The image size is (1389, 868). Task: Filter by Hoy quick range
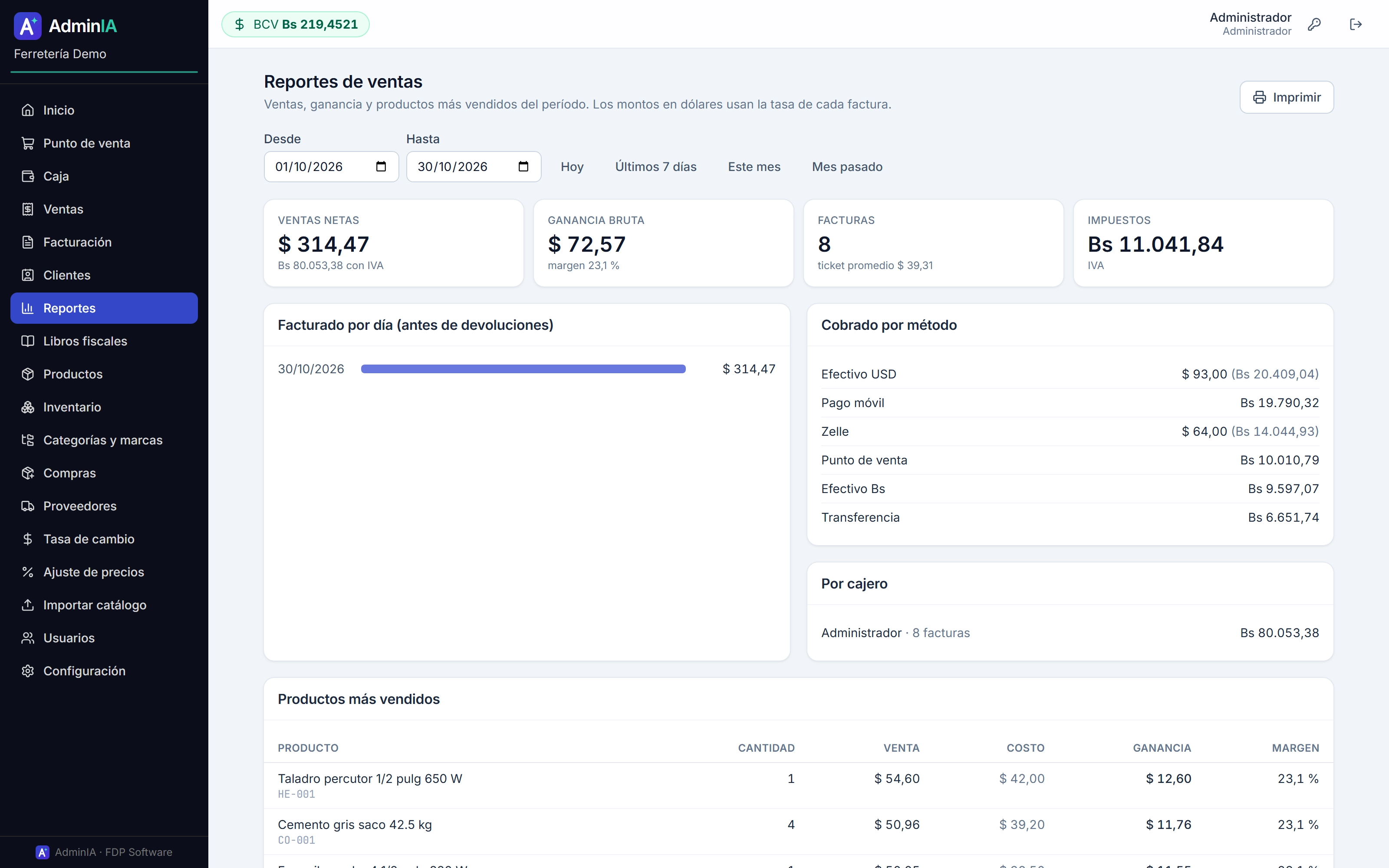pos(572,167)
